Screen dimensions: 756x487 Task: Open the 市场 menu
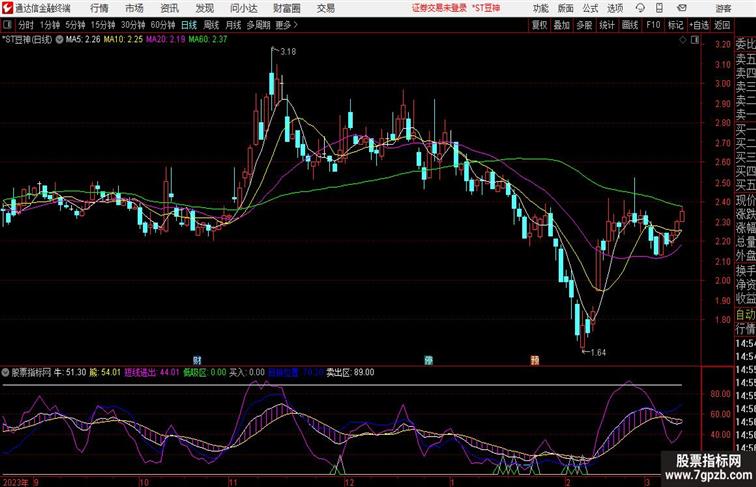point(134,8)
